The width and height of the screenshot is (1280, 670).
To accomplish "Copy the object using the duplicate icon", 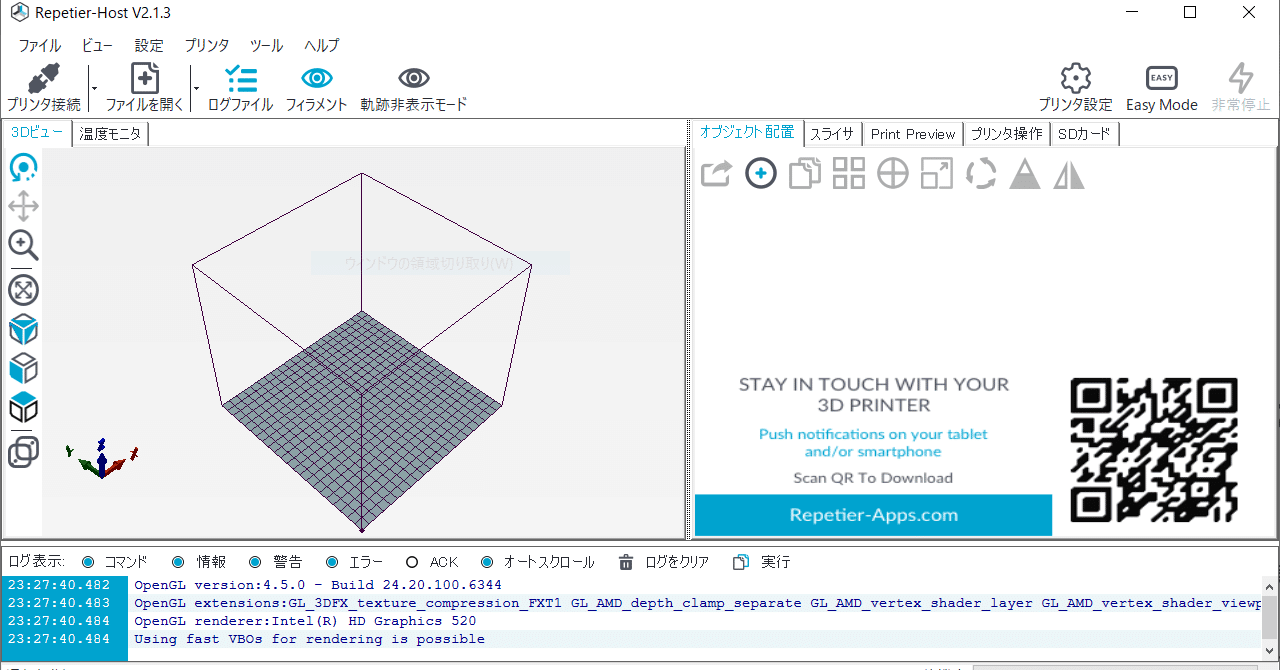I will click(805, 173).
